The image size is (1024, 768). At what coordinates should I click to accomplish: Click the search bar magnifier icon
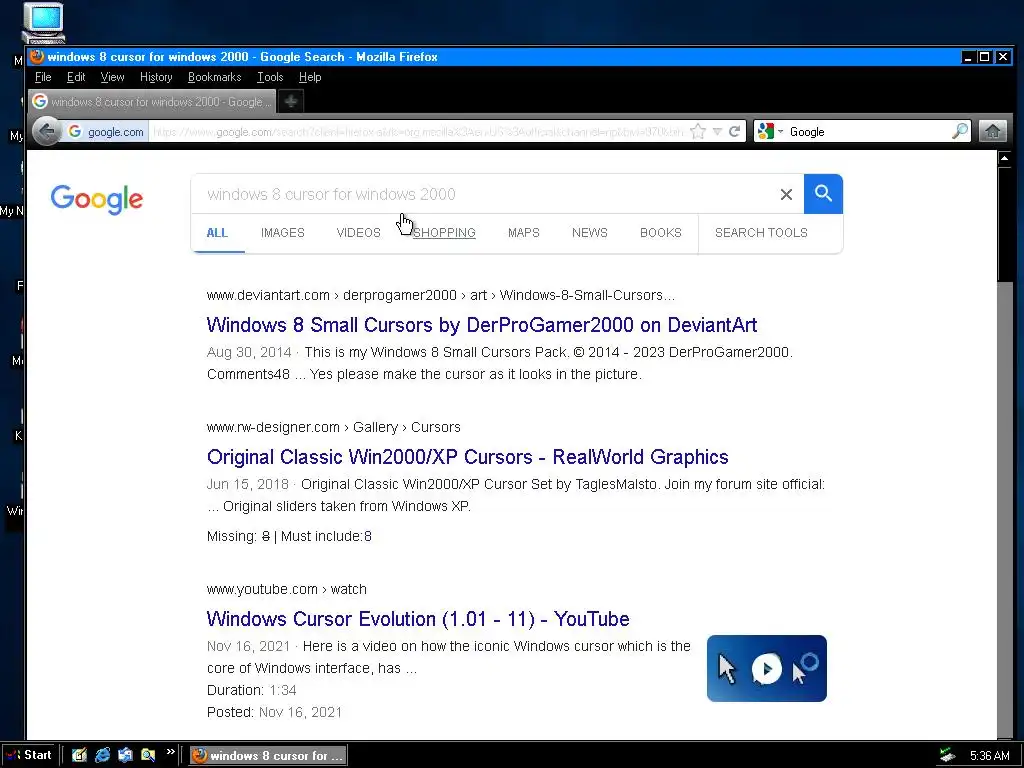(x=959, y=131)
